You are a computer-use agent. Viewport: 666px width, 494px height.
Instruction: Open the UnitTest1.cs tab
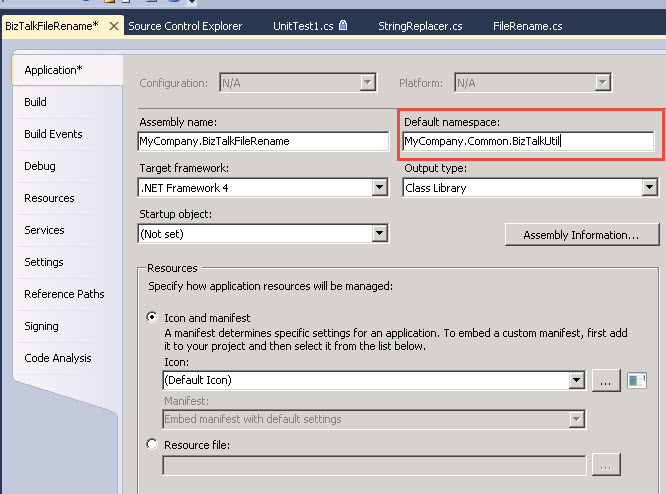pos(303,26)
